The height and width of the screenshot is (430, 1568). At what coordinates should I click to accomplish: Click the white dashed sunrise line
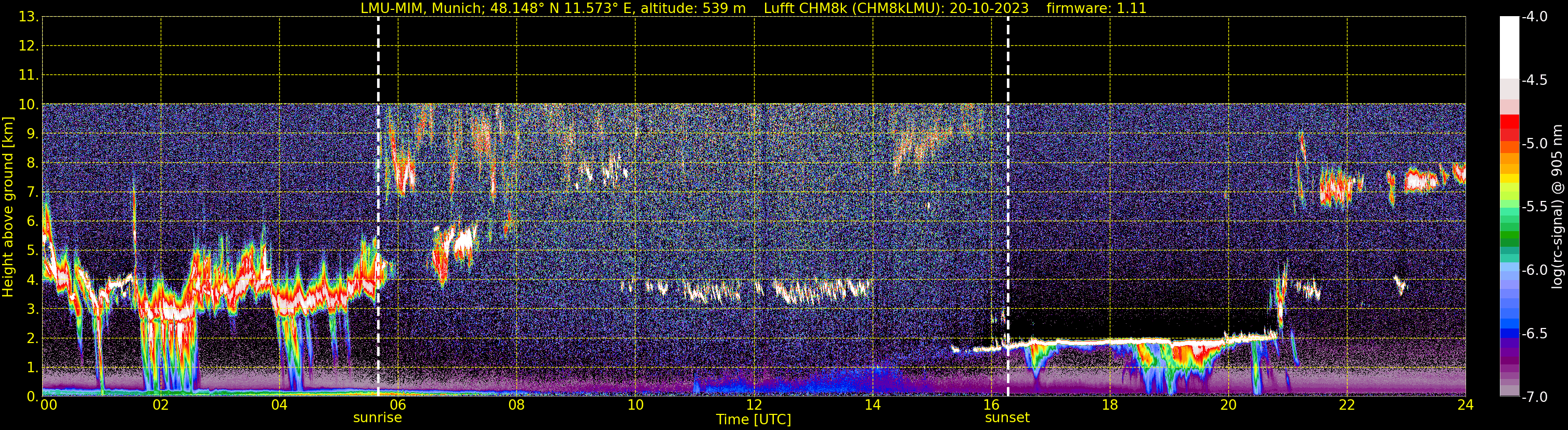coord(378,207)
